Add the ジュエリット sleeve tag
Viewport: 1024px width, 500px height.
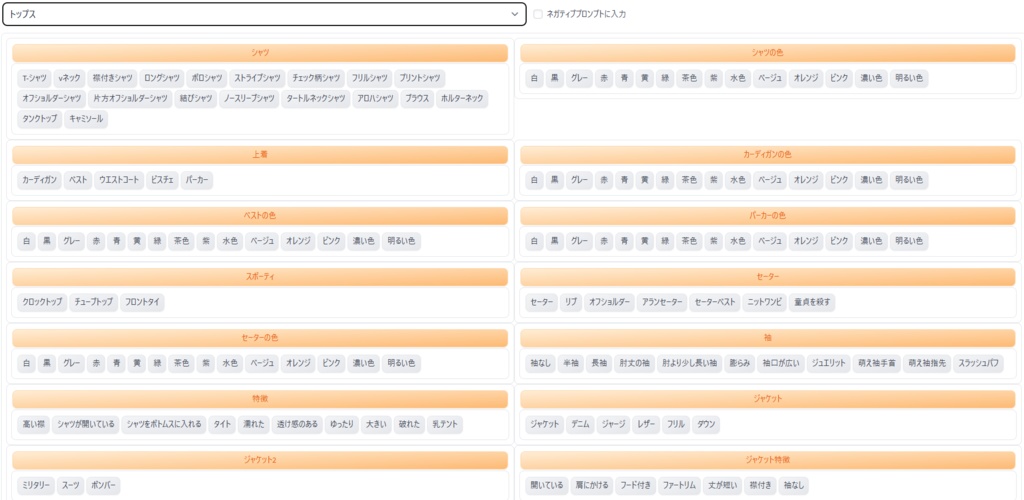[x=828, y=363]
